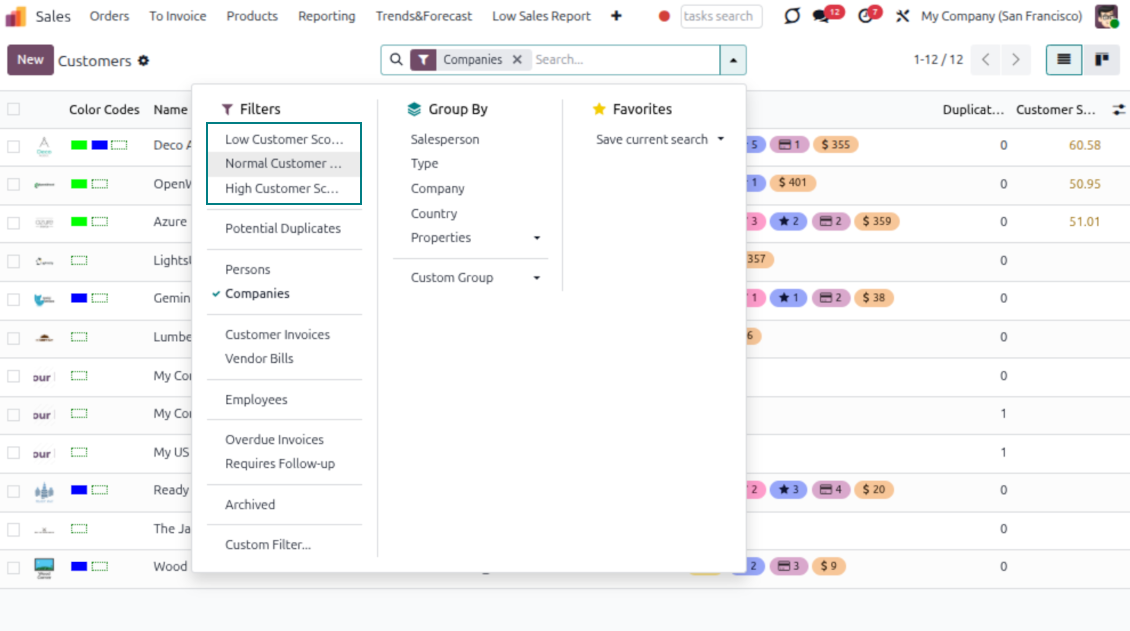Select the Potential Duplicates filter
The image size is (1130, 631).
tap(282, 229)
